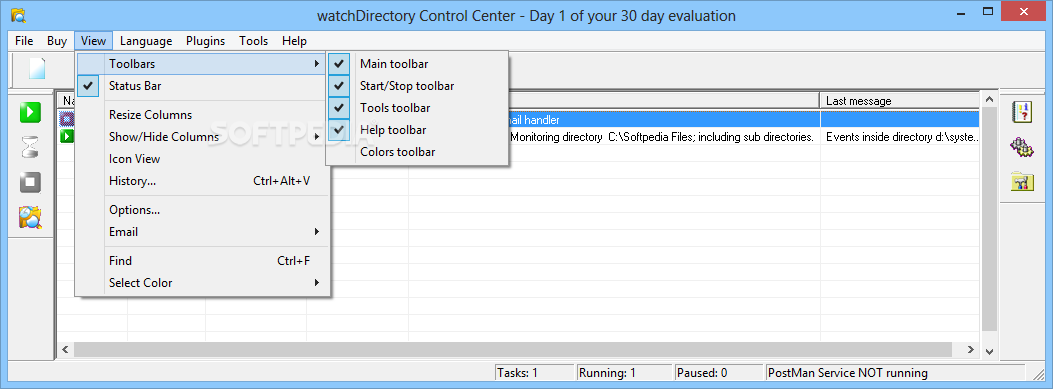Image resolution: width=1053 pixels, height=389 pixels.
Task: Click the Last message column header
Action: click(x=900, y=101)
